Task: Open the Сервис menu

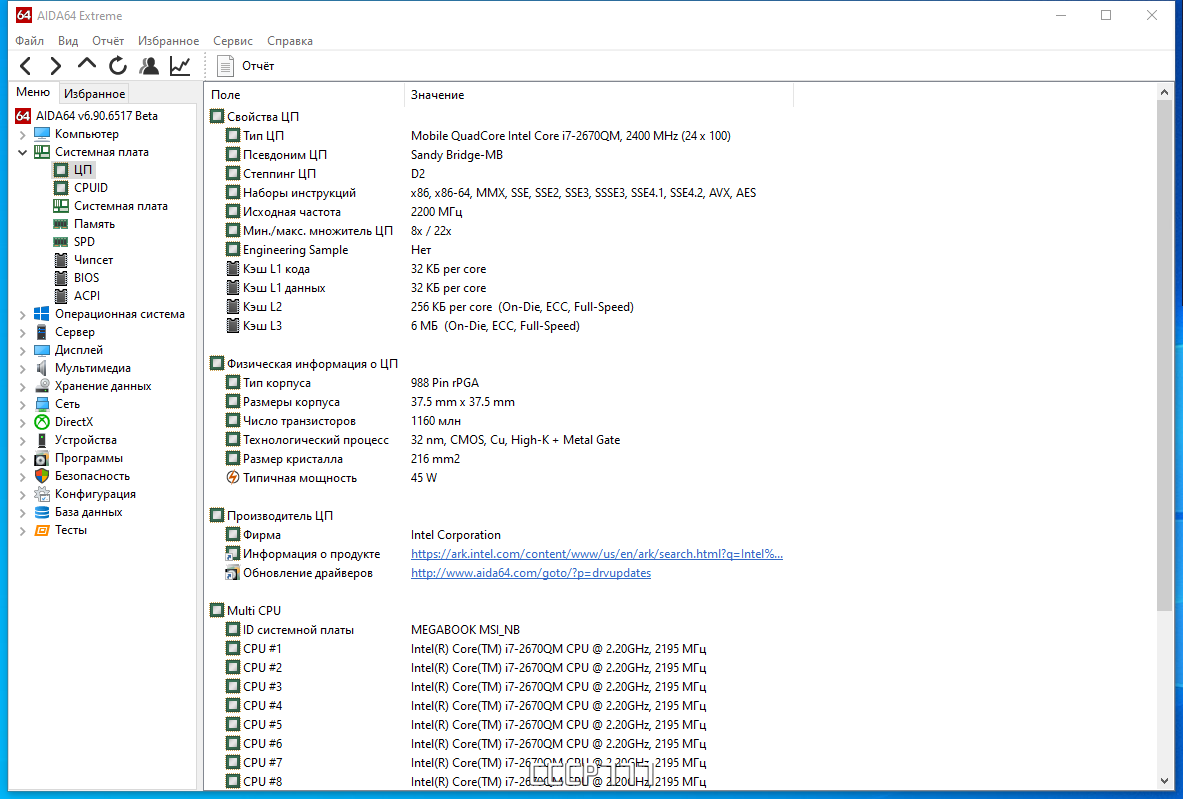Action: point(232,41)
